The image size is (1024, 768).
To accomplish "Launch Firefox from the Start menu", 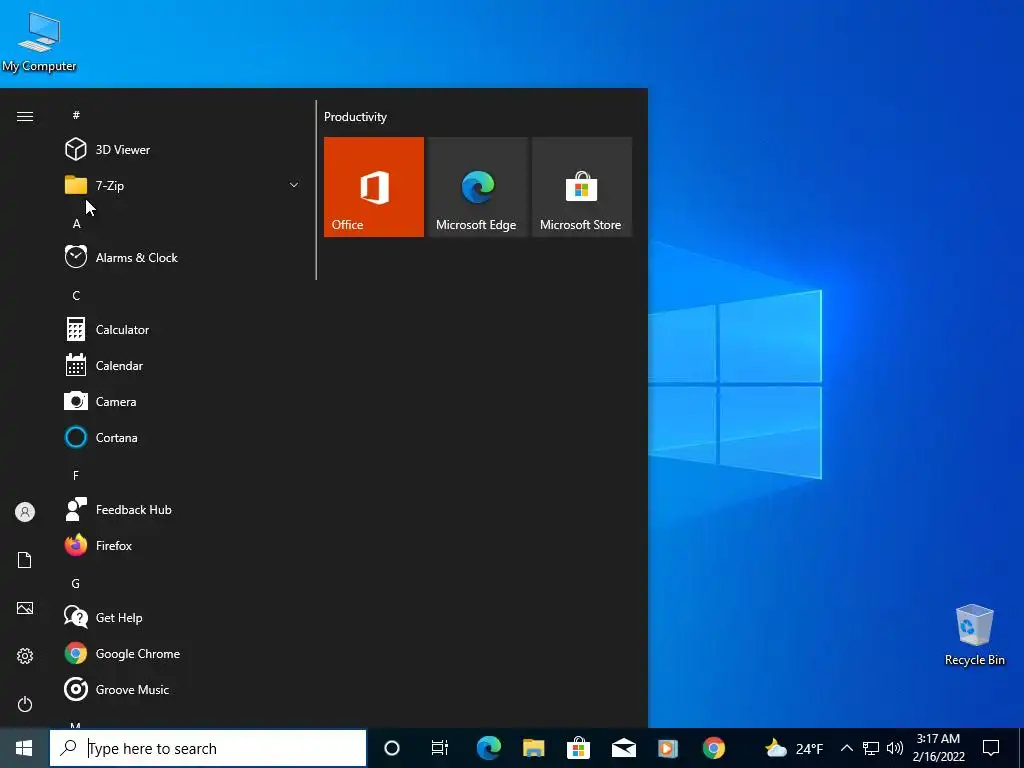I will click(x=182, y=545).
